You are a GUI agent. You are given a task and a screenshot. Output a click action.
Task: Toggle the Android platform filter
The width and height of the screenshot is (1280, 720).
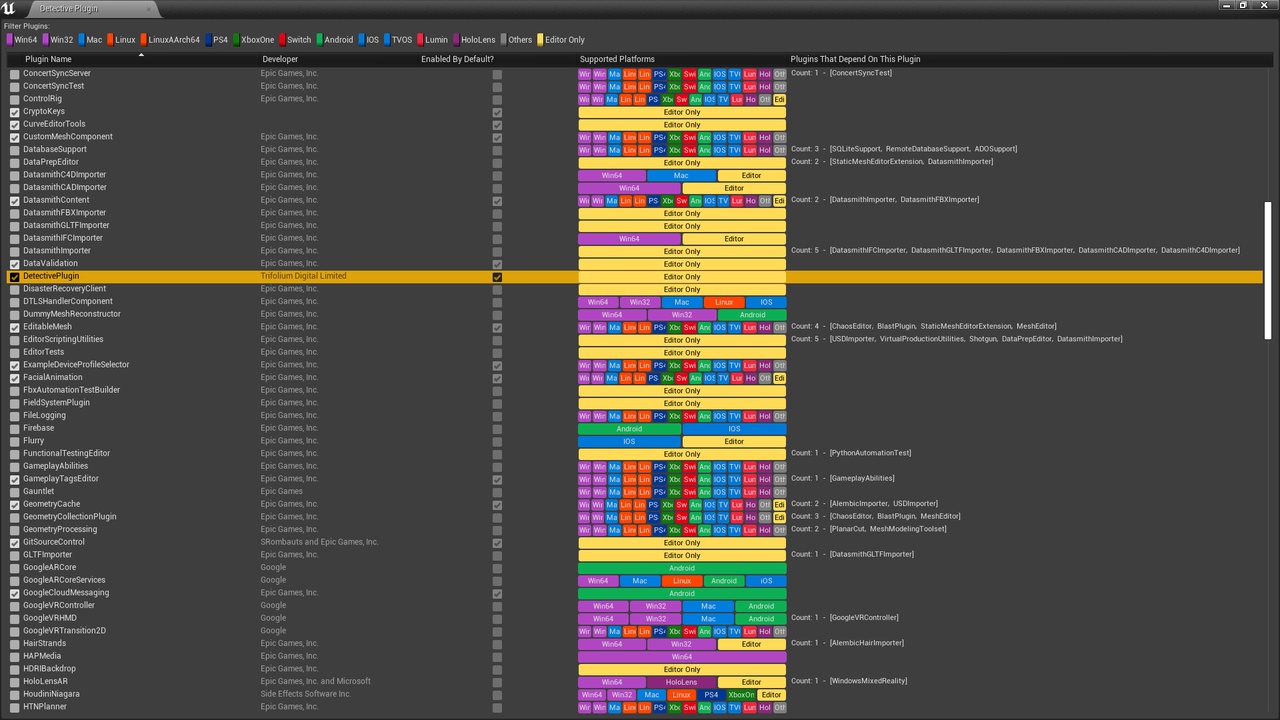click(x=333, y=40)
